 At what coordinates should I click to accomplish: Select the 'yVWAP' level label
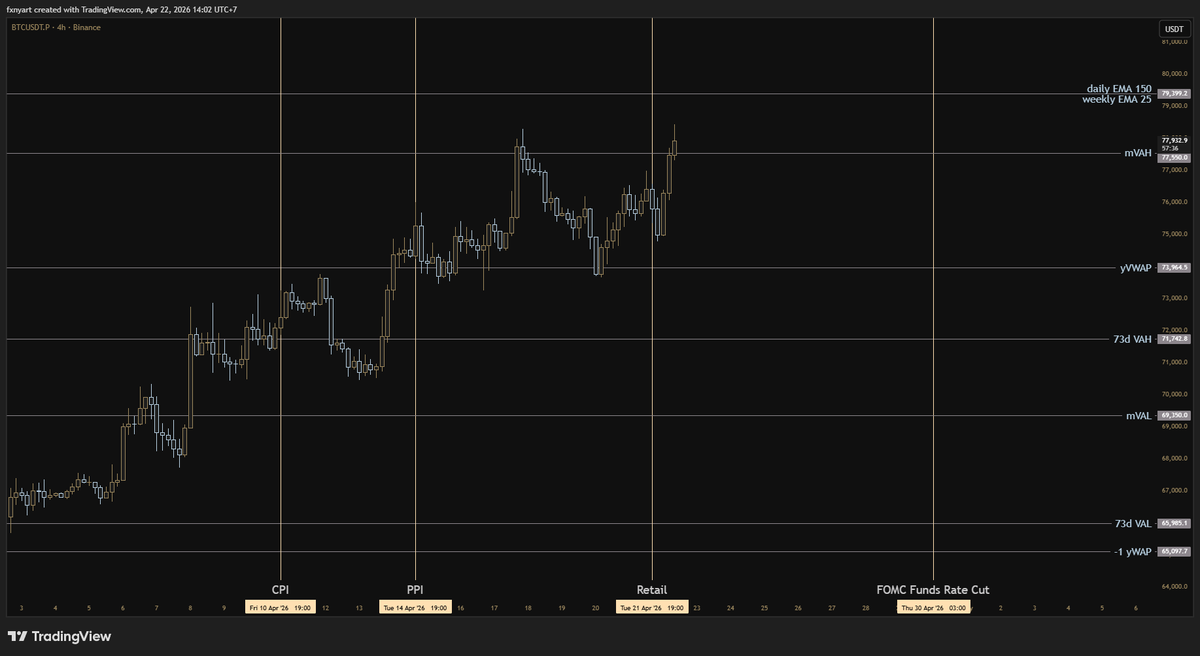click(1135, 268)
